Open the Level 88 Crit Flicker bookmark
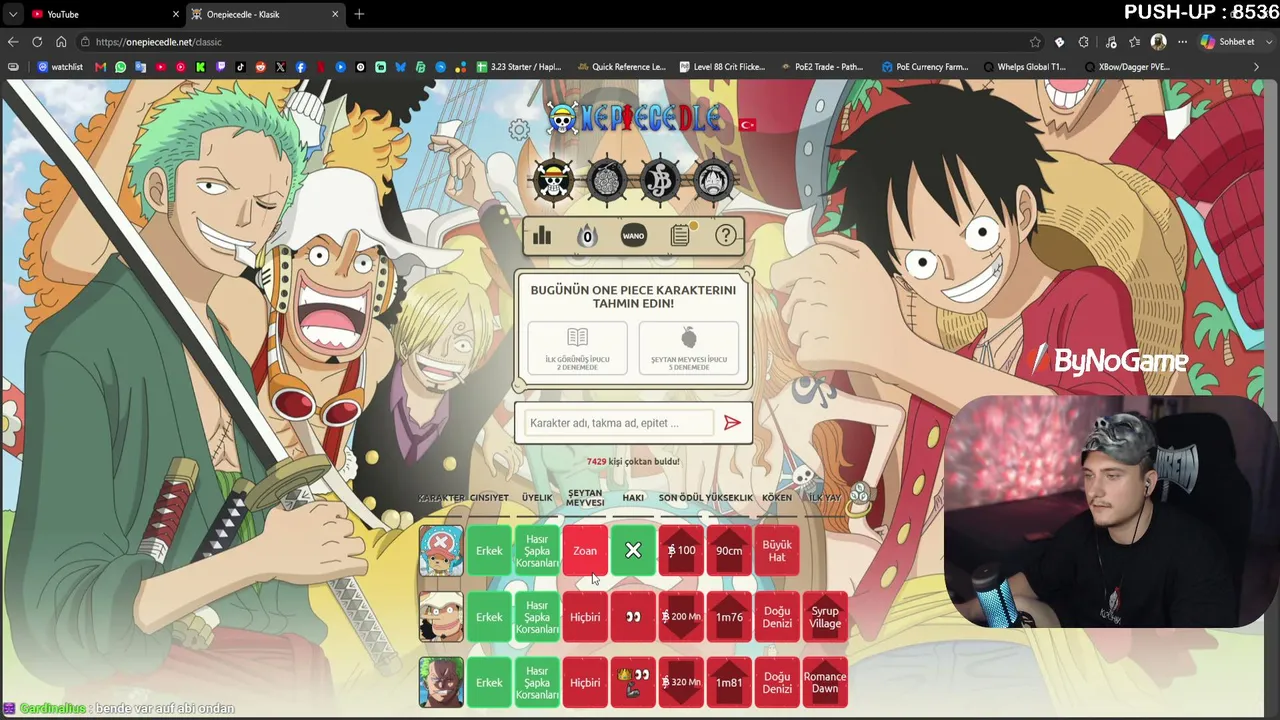 [722, 67]
